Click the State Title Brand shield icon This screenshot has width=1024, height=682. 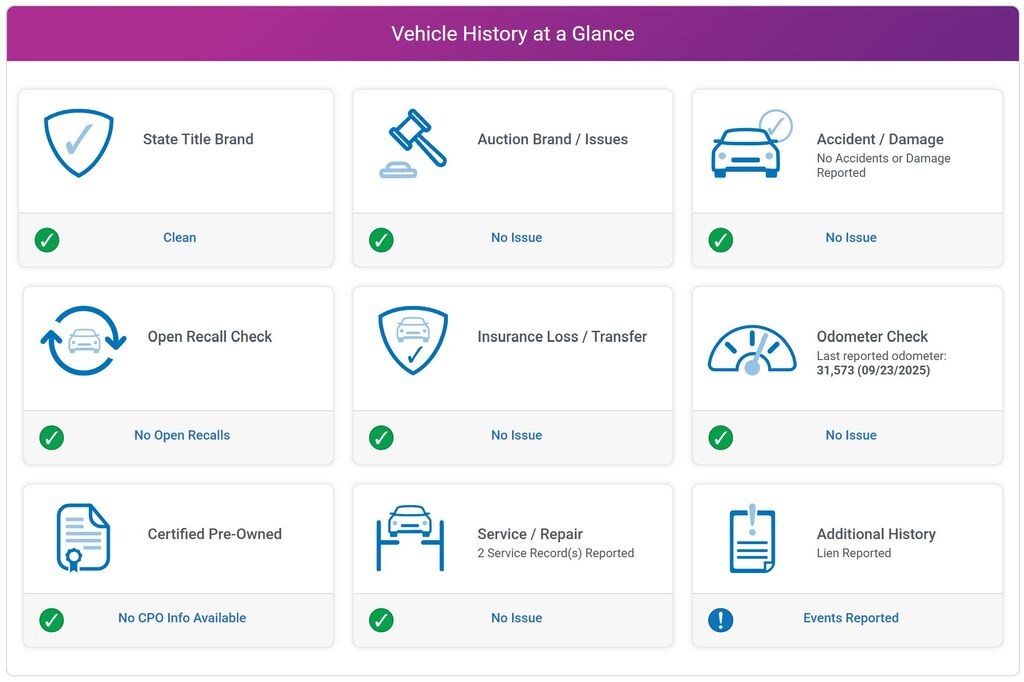click(x=78, y=142)
